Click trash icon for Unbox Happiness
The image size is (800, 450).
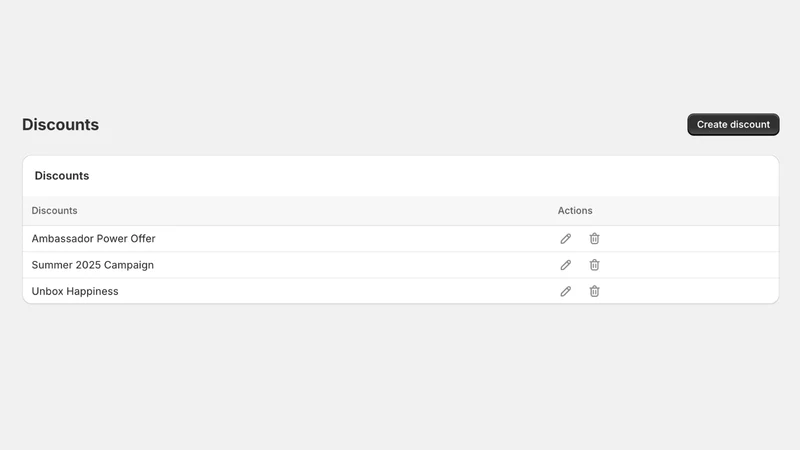[x=594, y=291]
